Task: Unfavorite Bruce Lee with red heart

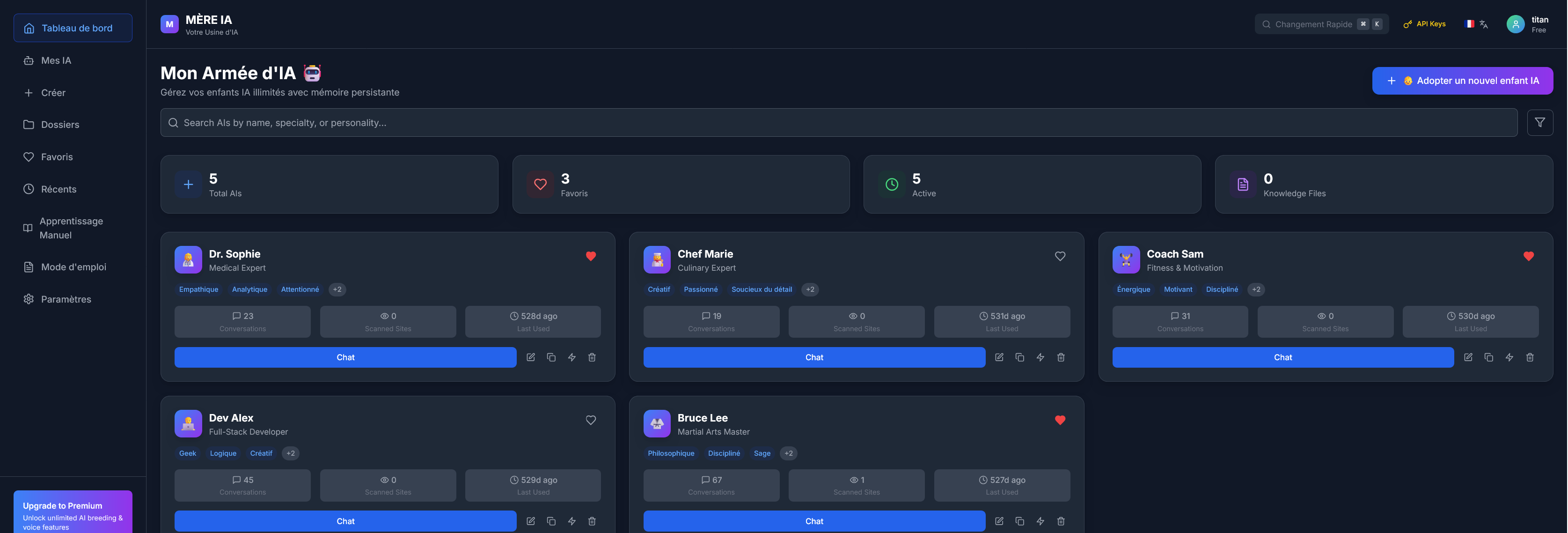Action: (x=1060, y=420)
